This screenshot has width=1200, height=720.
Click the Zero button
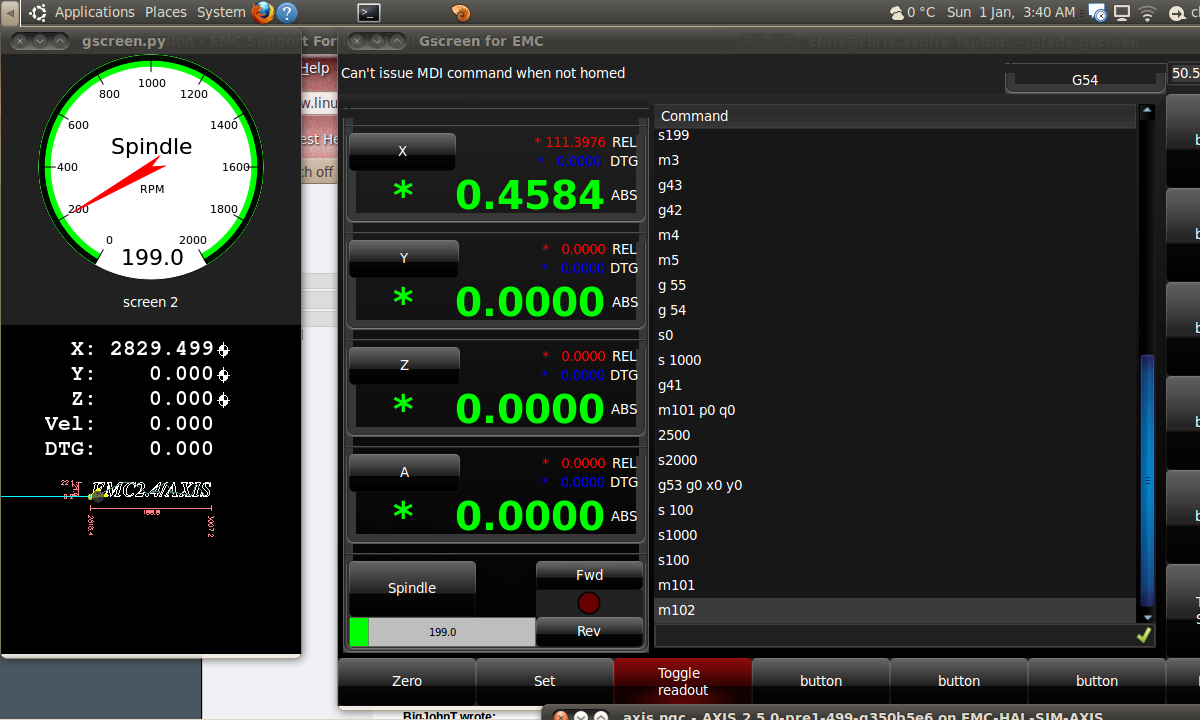pos(407,681)
